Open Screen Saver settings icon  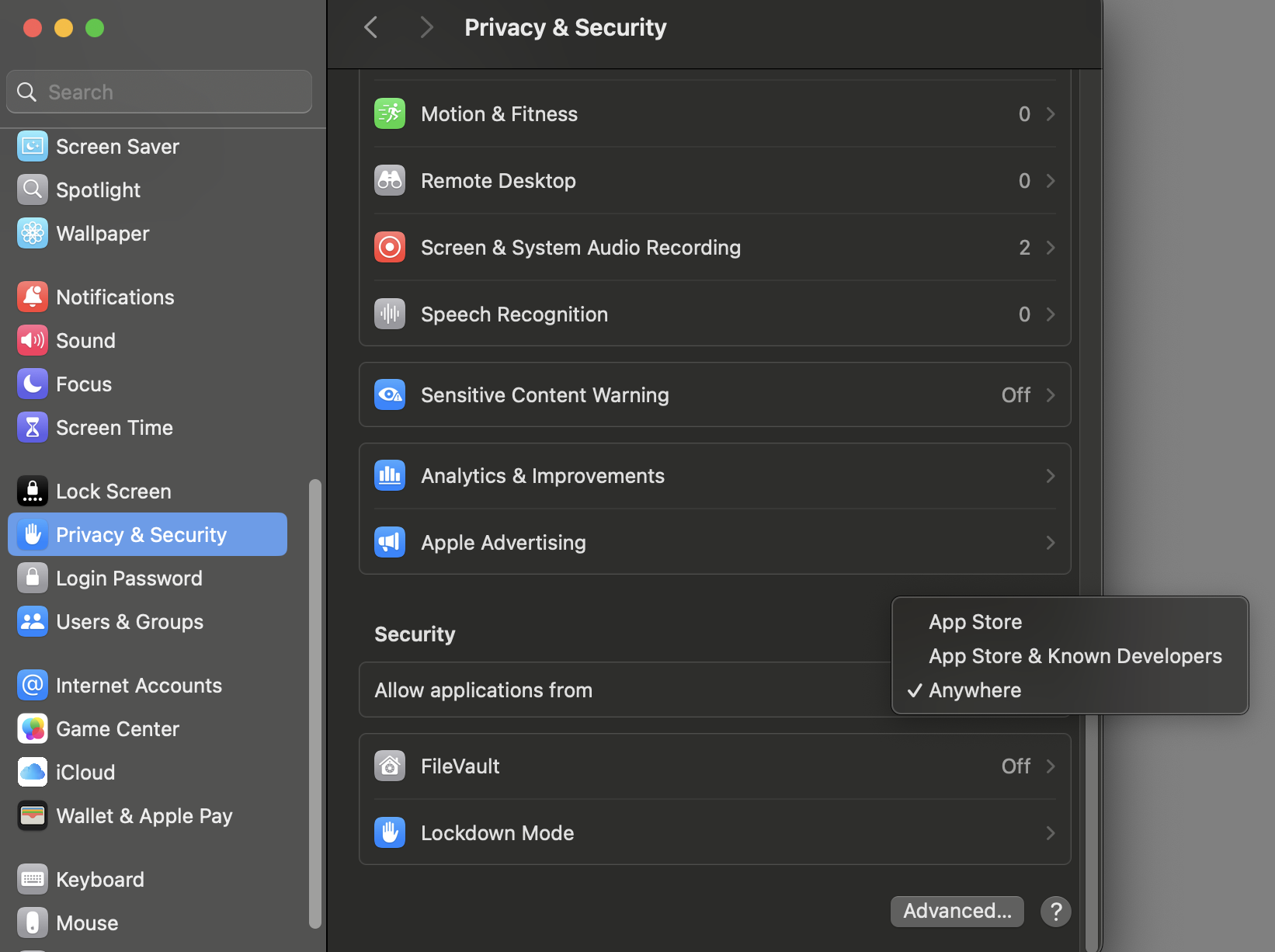click(x=33, y=146)
